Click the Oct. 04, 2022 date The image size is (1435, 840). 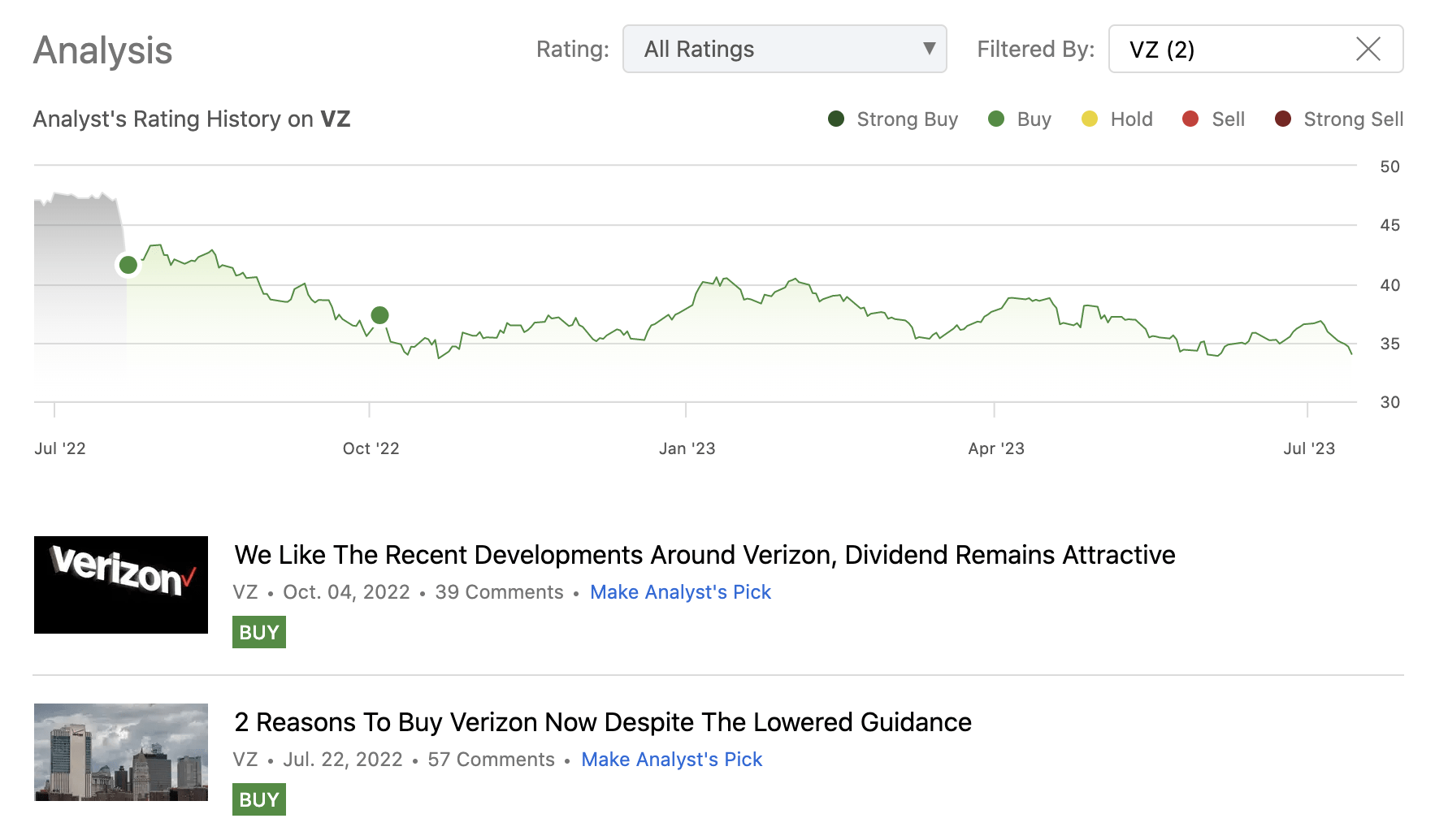346,592
